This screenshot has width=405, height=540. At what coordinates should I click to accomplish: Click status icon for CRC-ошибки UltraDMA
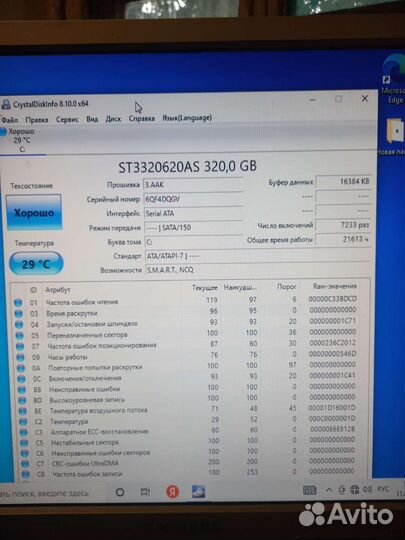pos(25,464)
